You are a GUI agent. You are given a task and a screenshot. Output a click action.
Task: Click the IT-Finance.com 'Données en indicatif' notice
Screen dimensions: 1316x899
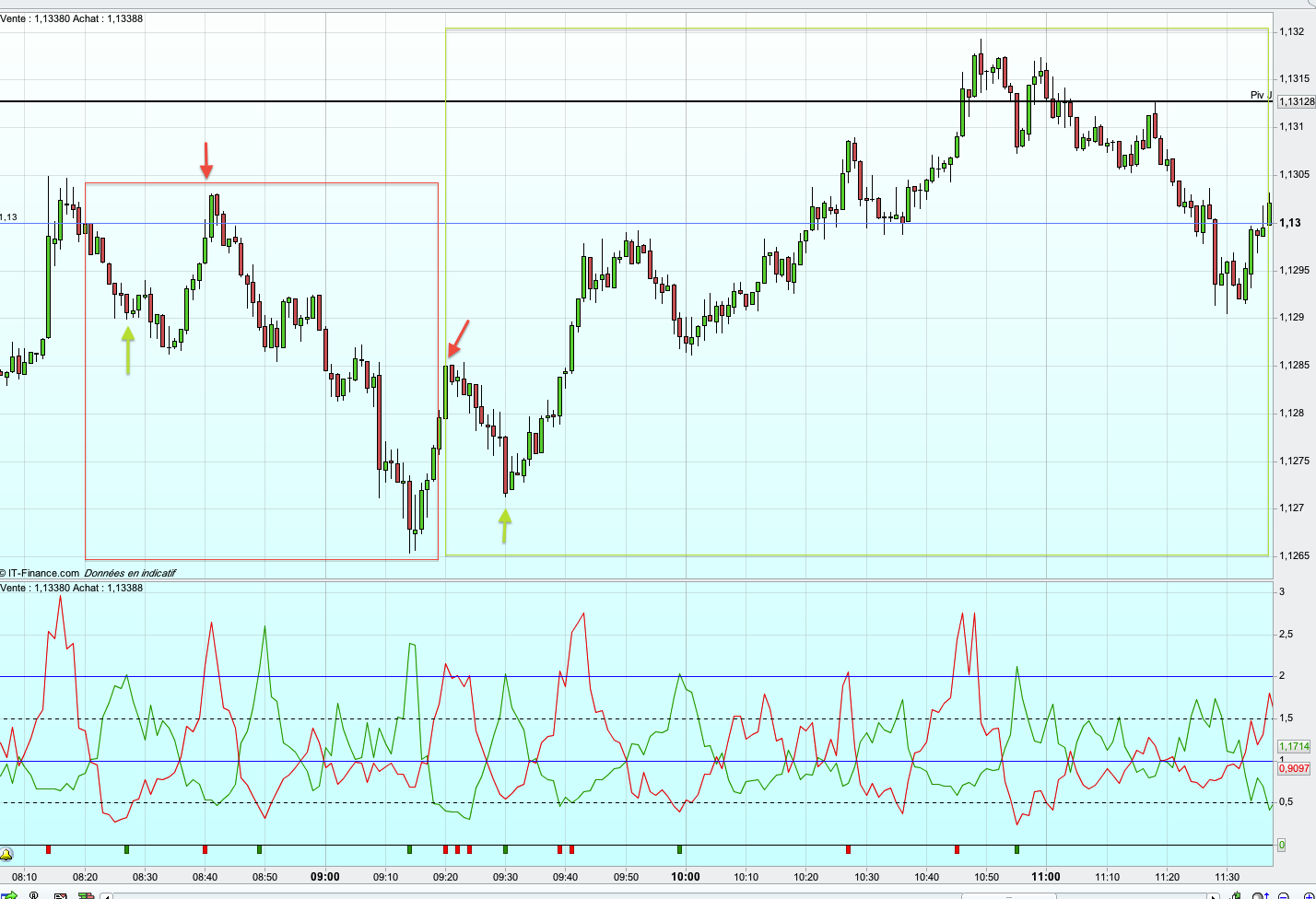pos(88,573)
